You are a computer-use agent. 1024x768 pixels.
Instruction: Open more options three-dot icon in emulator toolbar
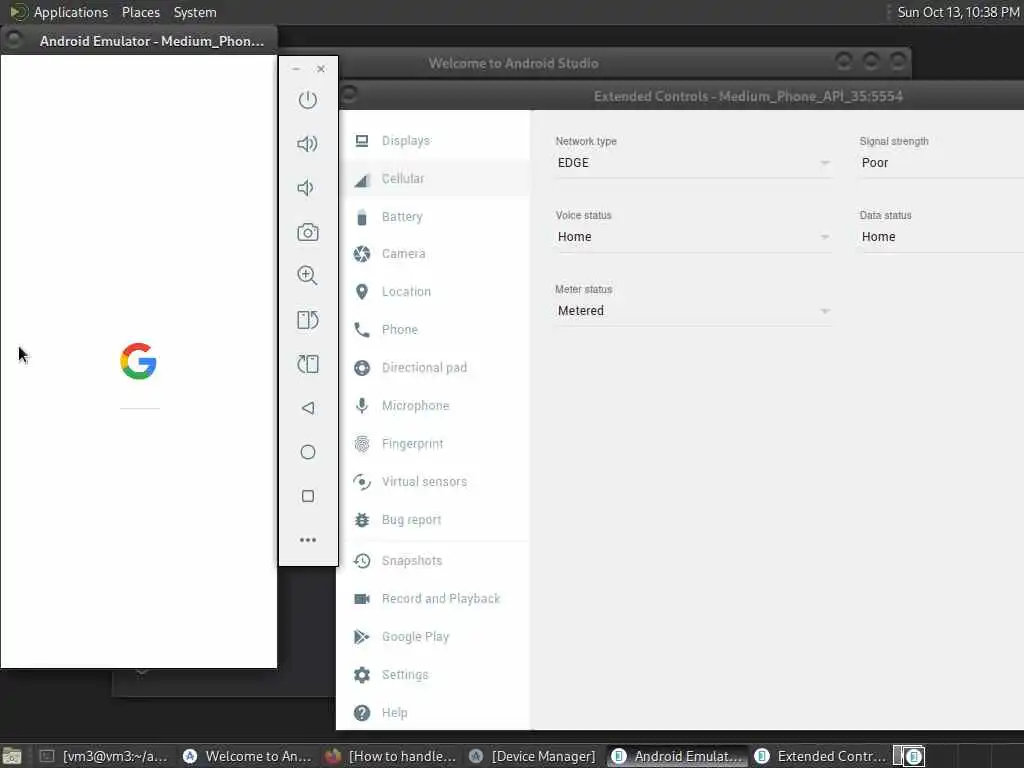click(308, 540)
